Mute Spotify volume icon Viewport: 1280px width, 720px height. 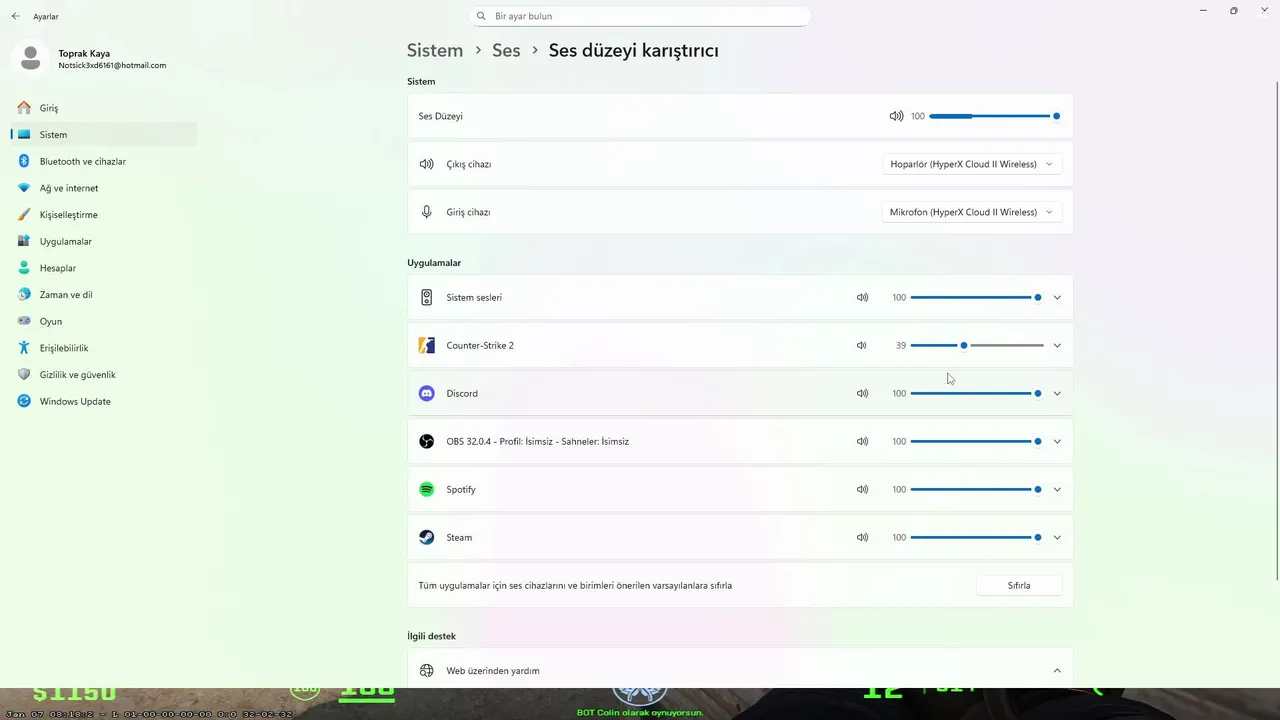862,489
